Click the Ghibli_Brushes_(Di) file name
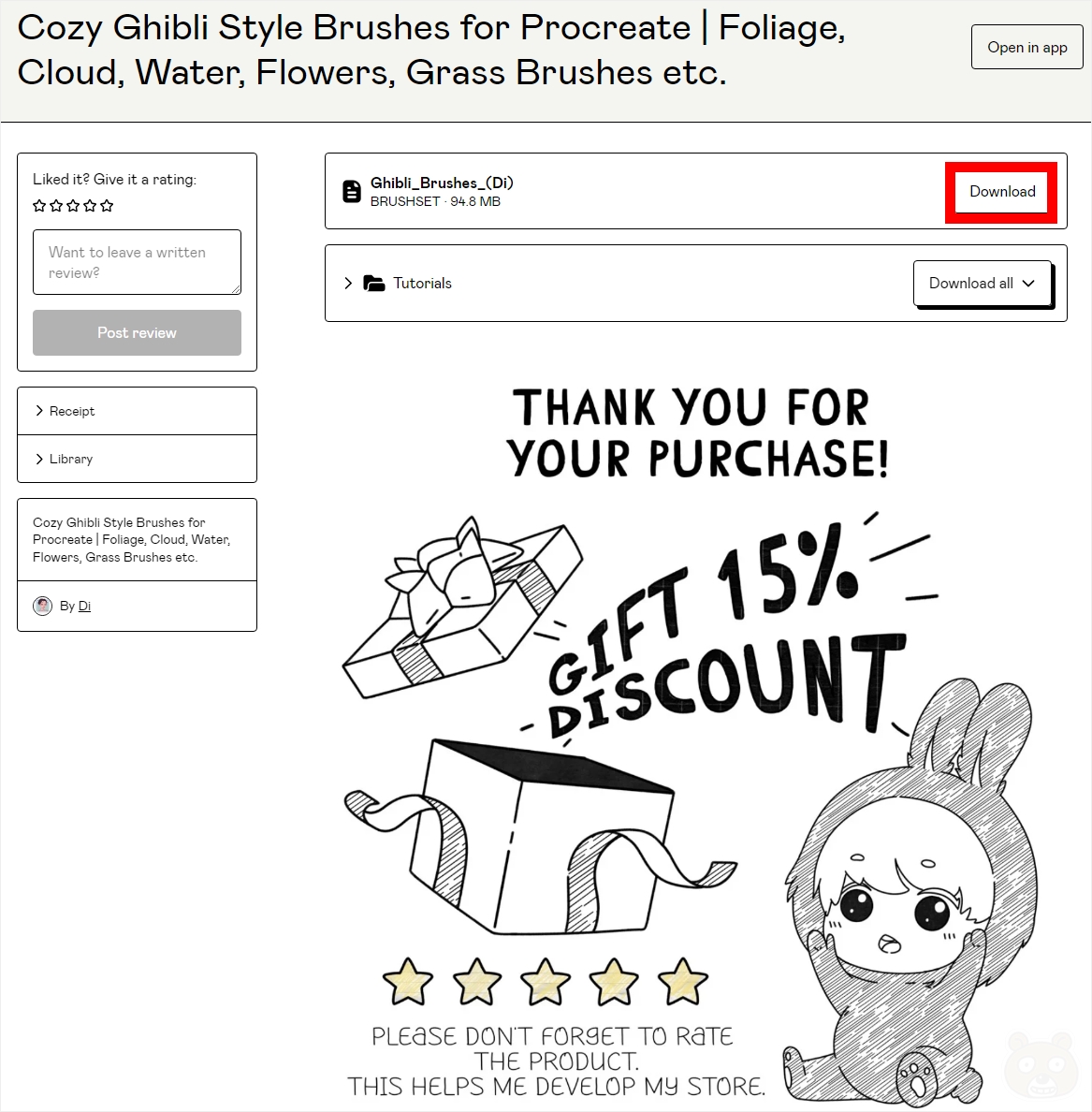 442,183
